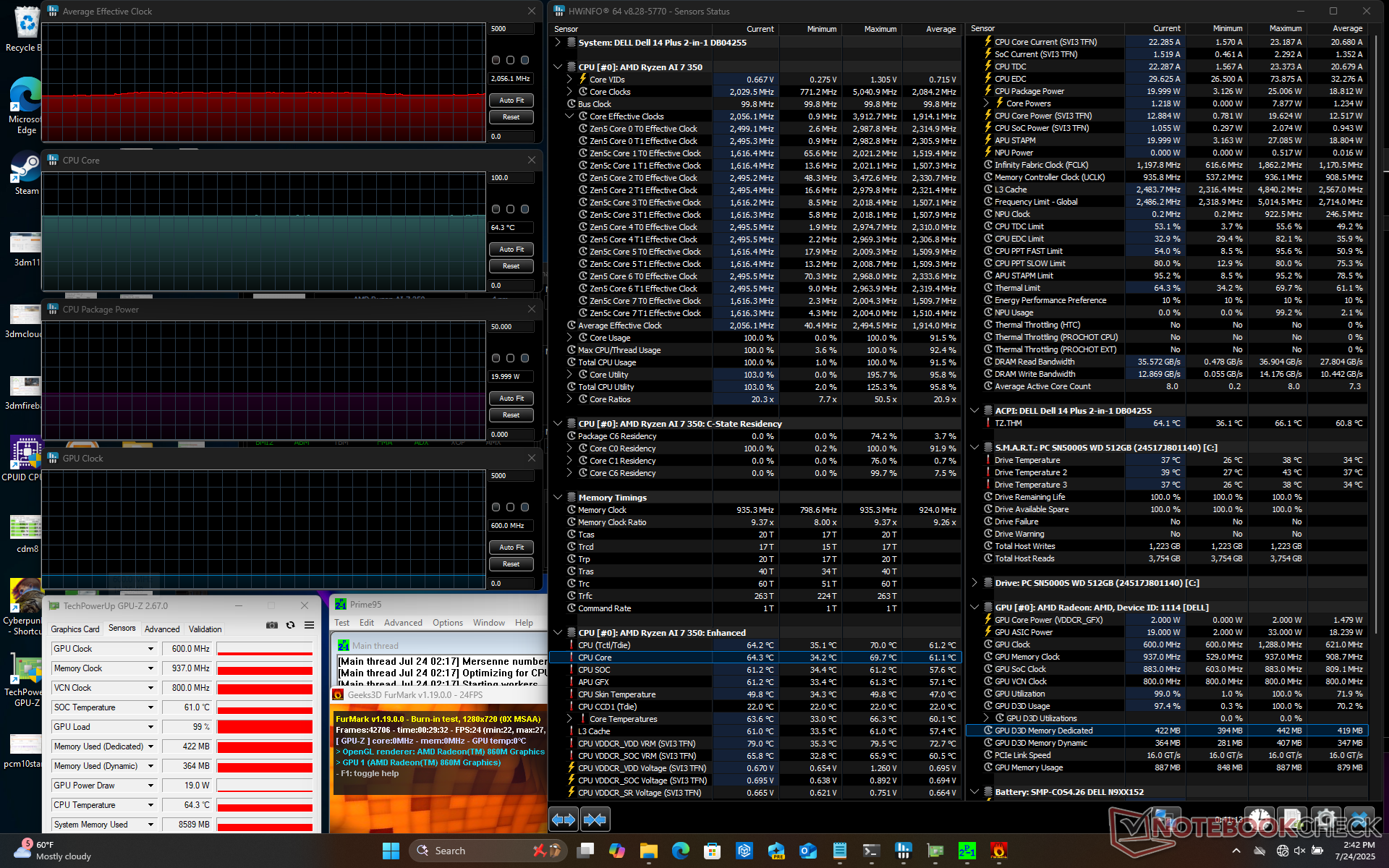The width and height of the screenshot is (1389, 868).
Task: Open the Prime95 Options menu
Action: pyautogui.click(x=447, y=623)
